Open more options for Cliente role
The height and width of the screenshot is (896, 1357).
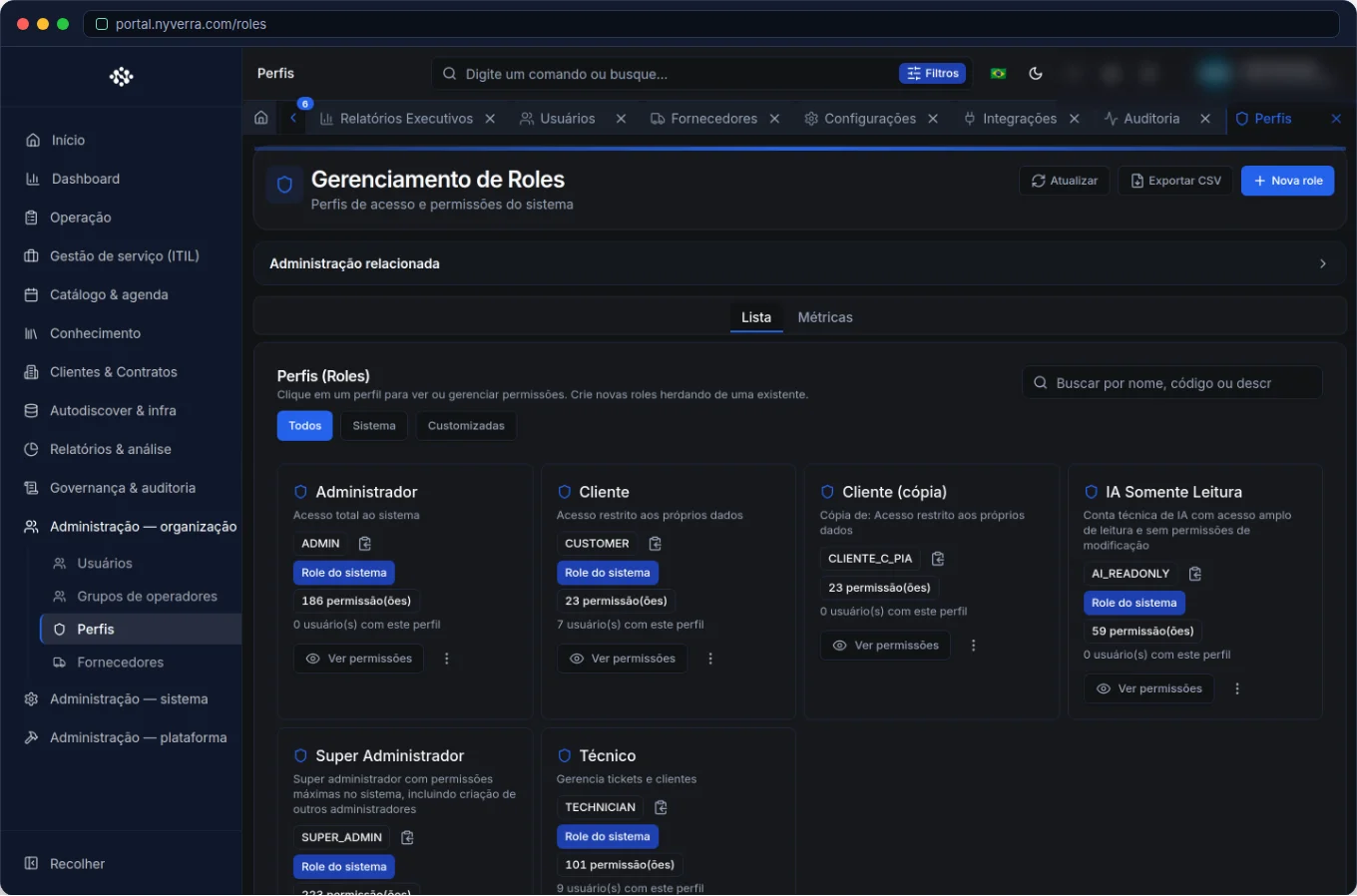point(710,659)
